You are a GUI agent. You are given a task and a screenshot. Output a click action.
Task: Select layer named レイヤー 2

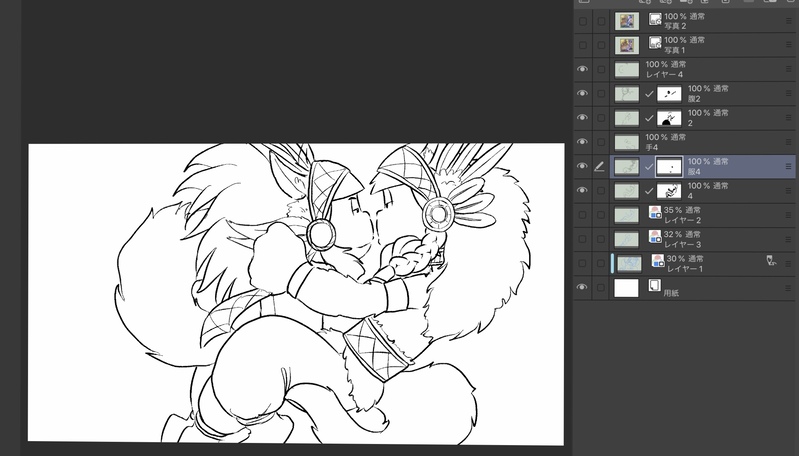coord(682,220)
